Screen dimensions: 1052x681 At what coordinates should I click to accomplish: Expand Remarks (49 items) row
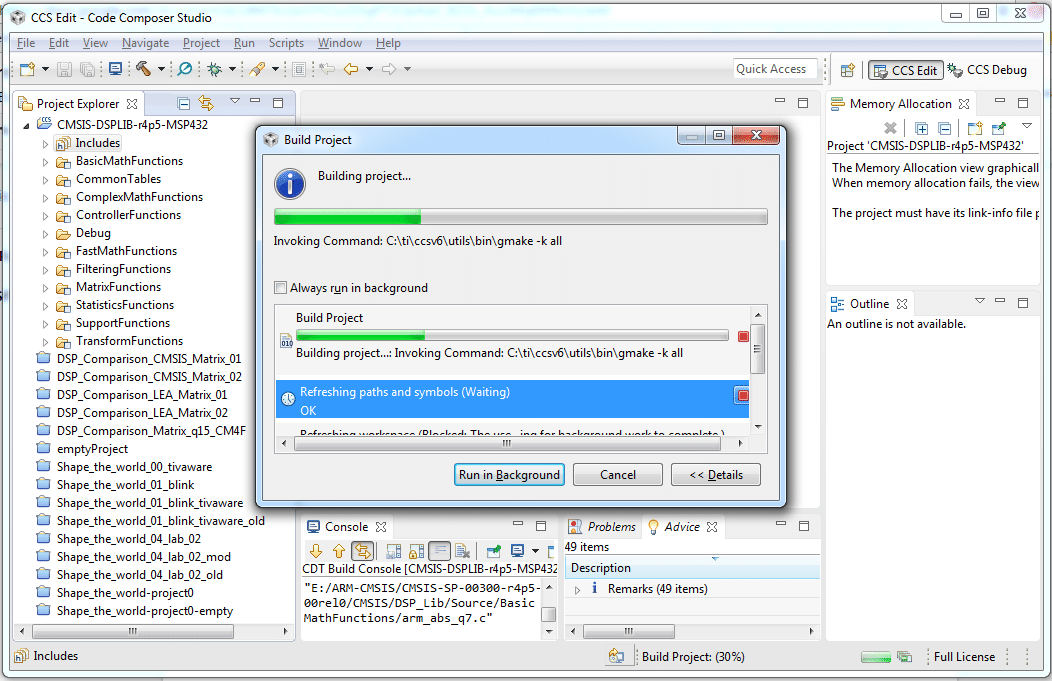[577, 590]
